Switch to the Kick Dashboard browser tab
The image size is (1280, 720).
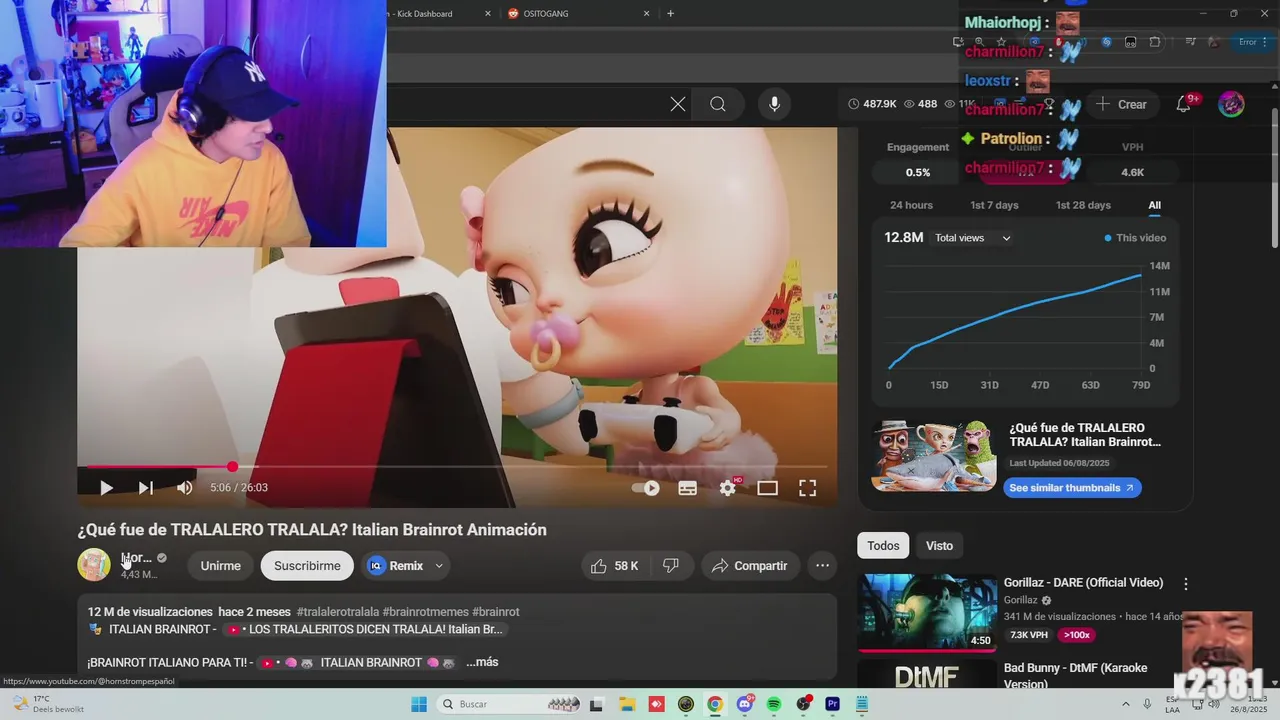424,13
